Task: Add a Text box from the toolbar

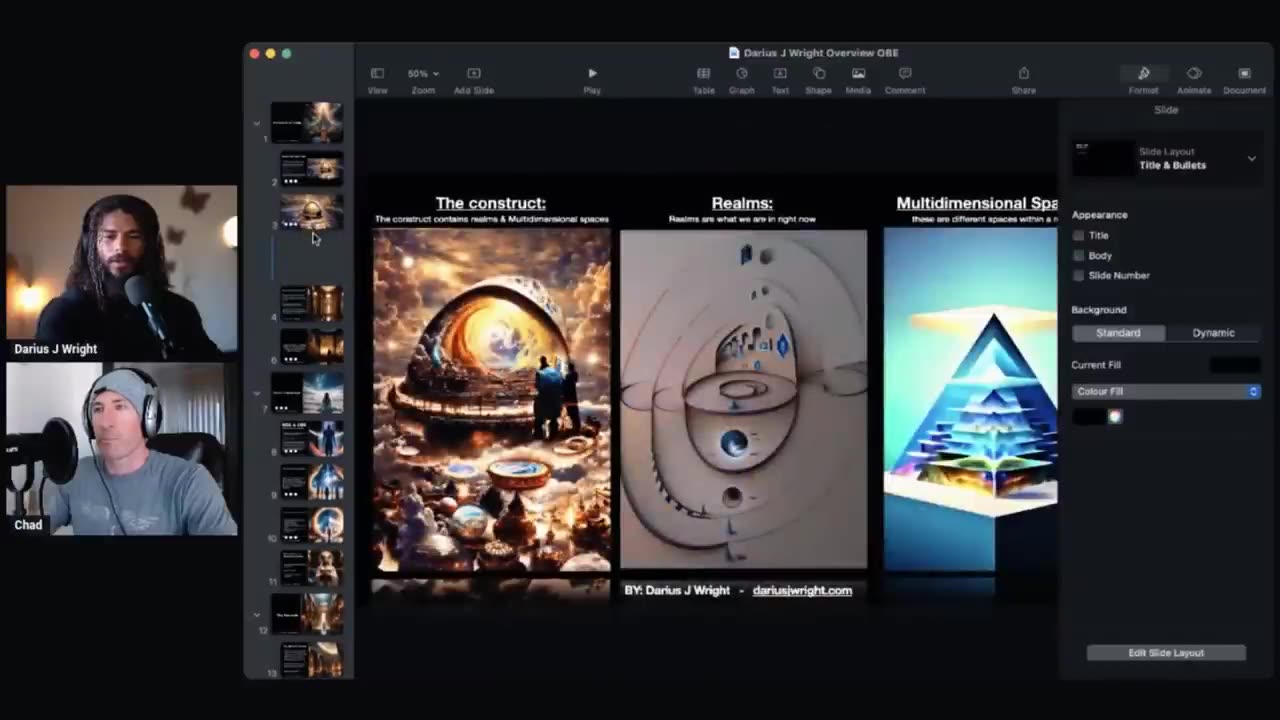Action: (780, 73)
